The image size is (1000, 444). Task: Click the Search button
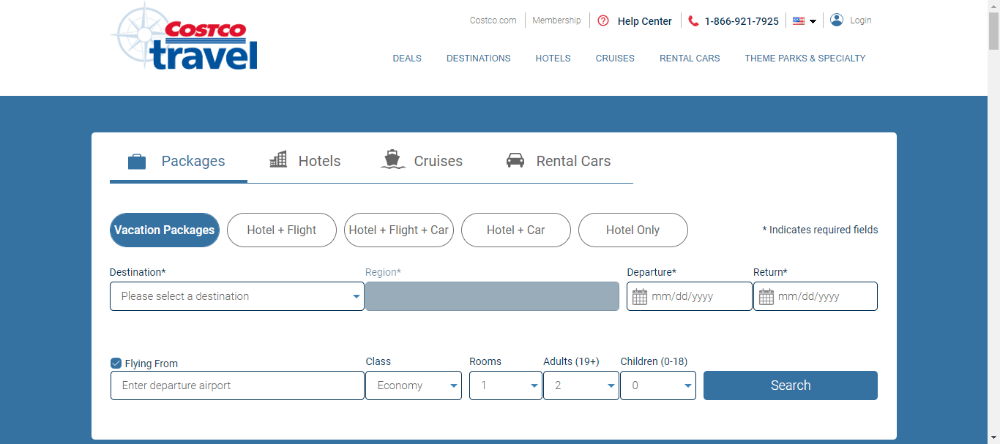pyautogui.click(x=790, y=385)
